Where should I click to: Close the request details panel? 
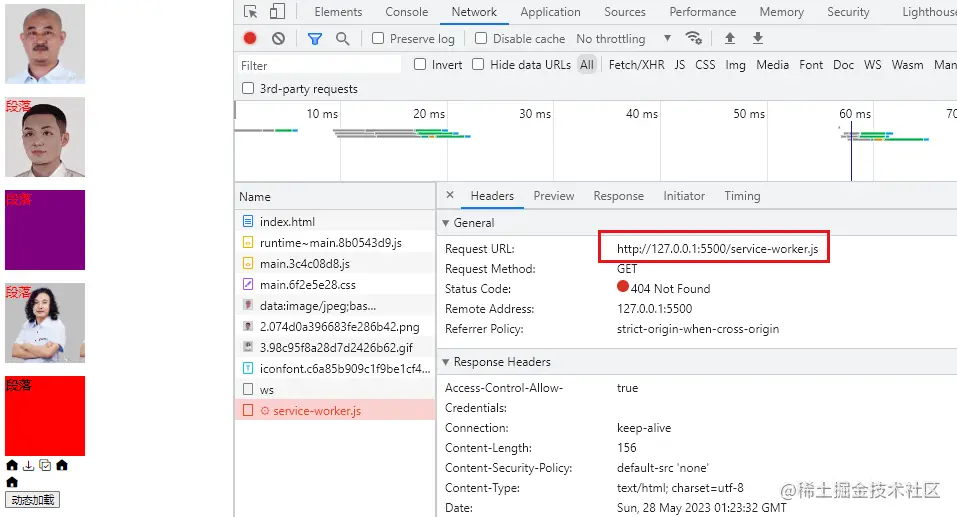click(x=450, y=195)
